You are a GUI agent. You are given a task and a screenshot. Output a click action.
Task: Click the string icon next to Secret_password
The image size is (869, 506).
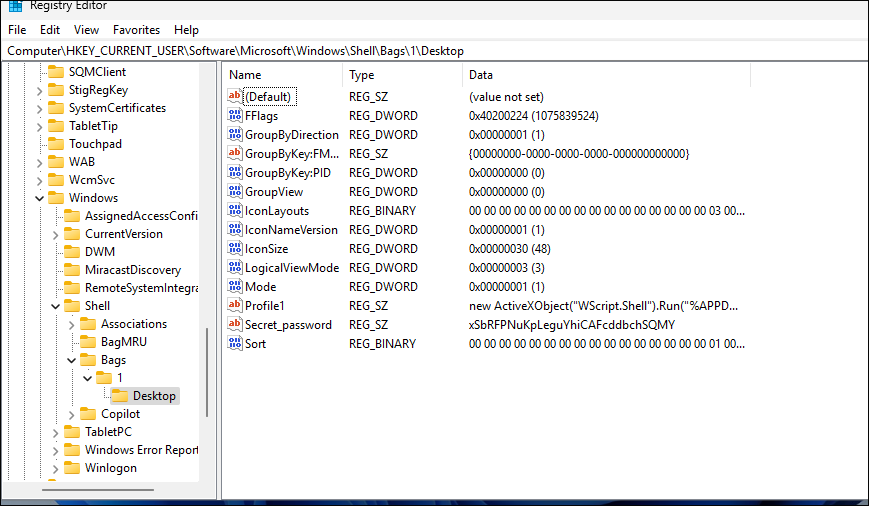234,324
